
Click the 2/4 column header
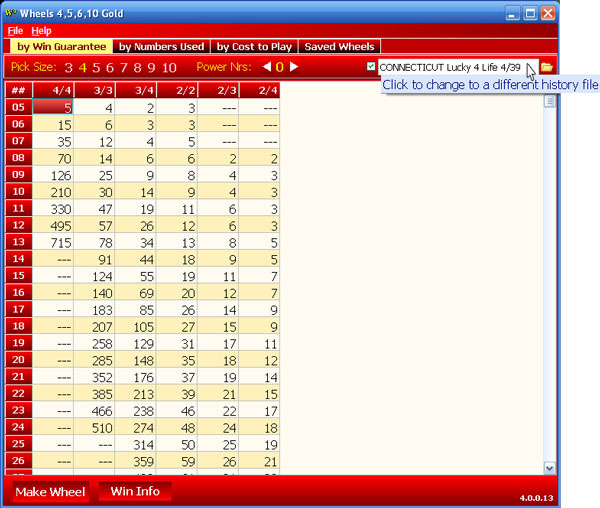pos(260,90)
